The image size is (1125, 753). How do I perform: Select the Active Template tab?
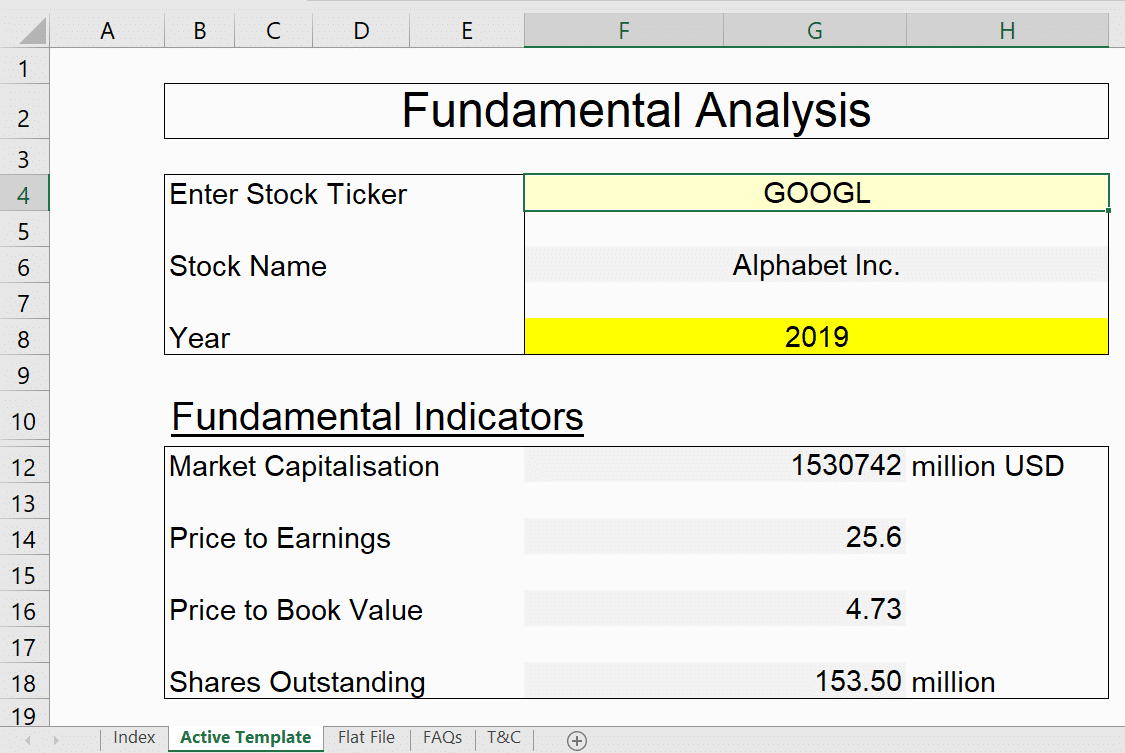click(x=245, y=737)
